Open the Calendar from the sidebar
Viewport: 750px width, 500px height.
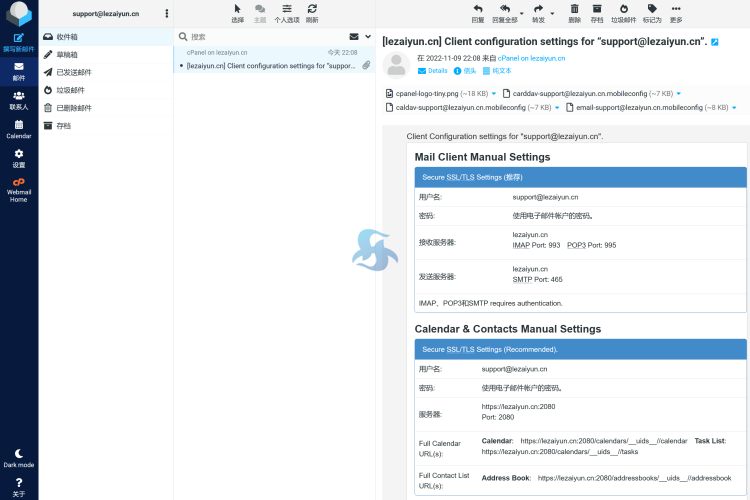point(19,128)
